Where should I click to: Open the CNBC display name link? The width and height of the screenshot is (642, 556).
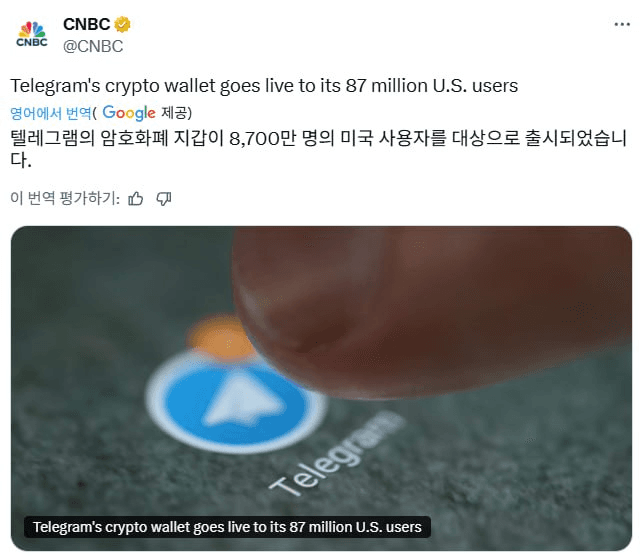pyautogui.click(x=87, y=24)
